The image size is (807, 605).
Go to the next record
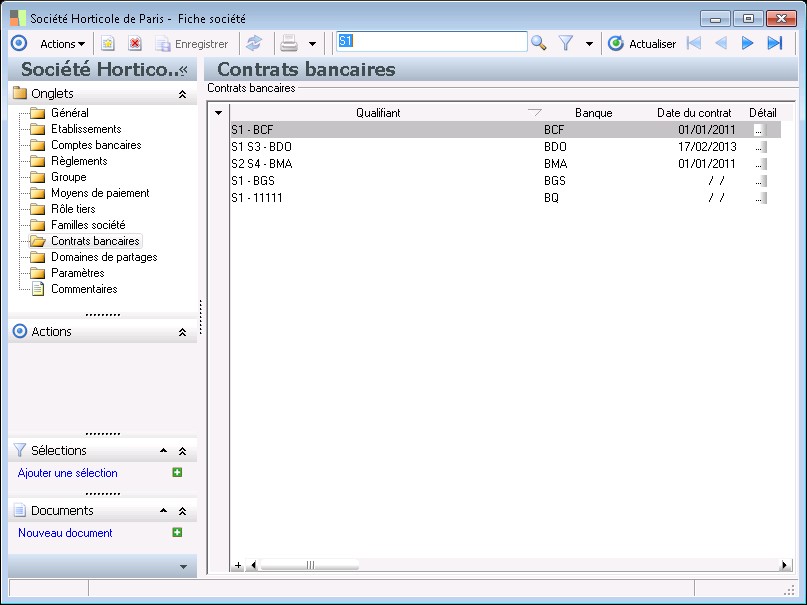[x=747, y=43]
